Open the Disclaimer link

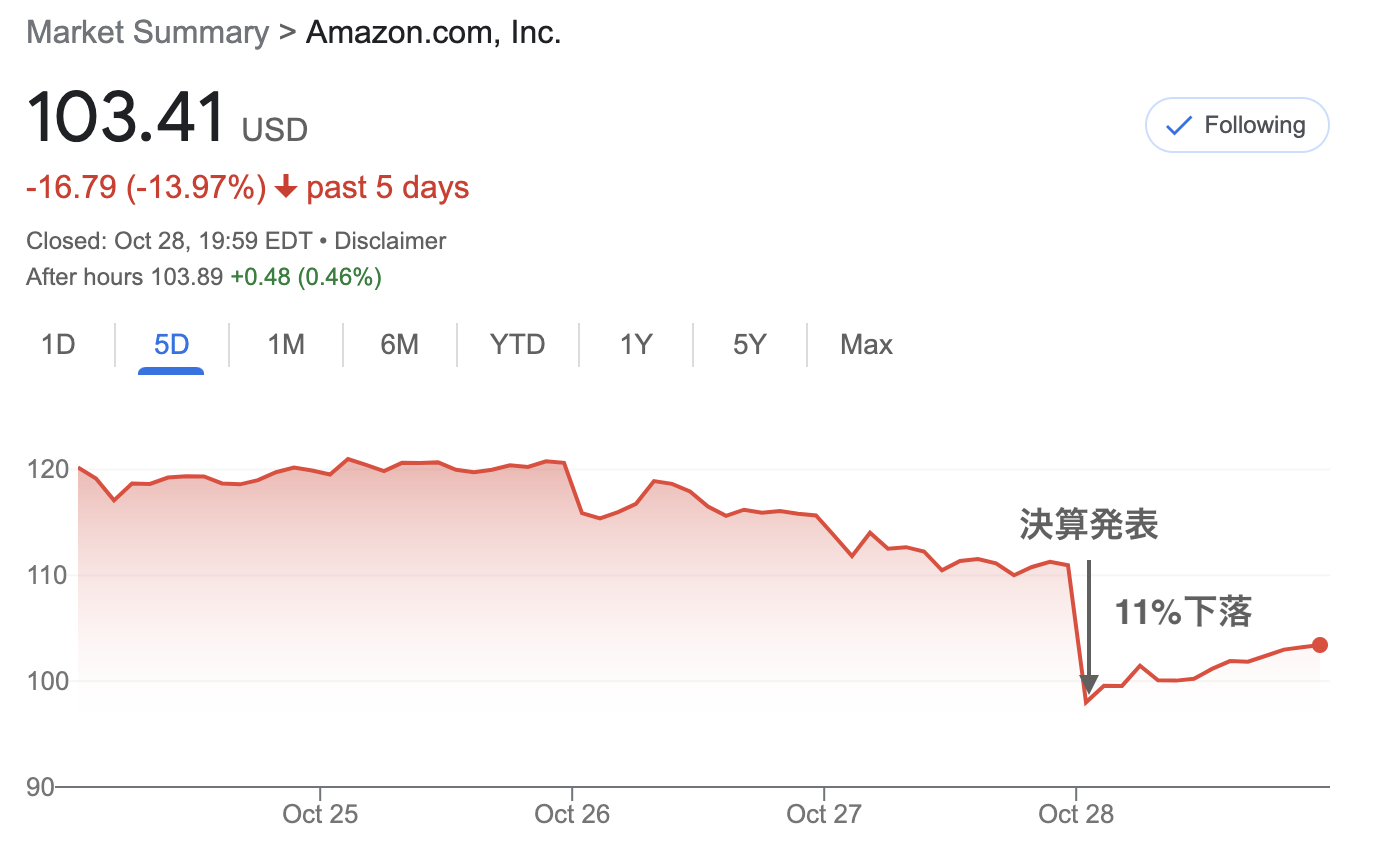(390, 241)
